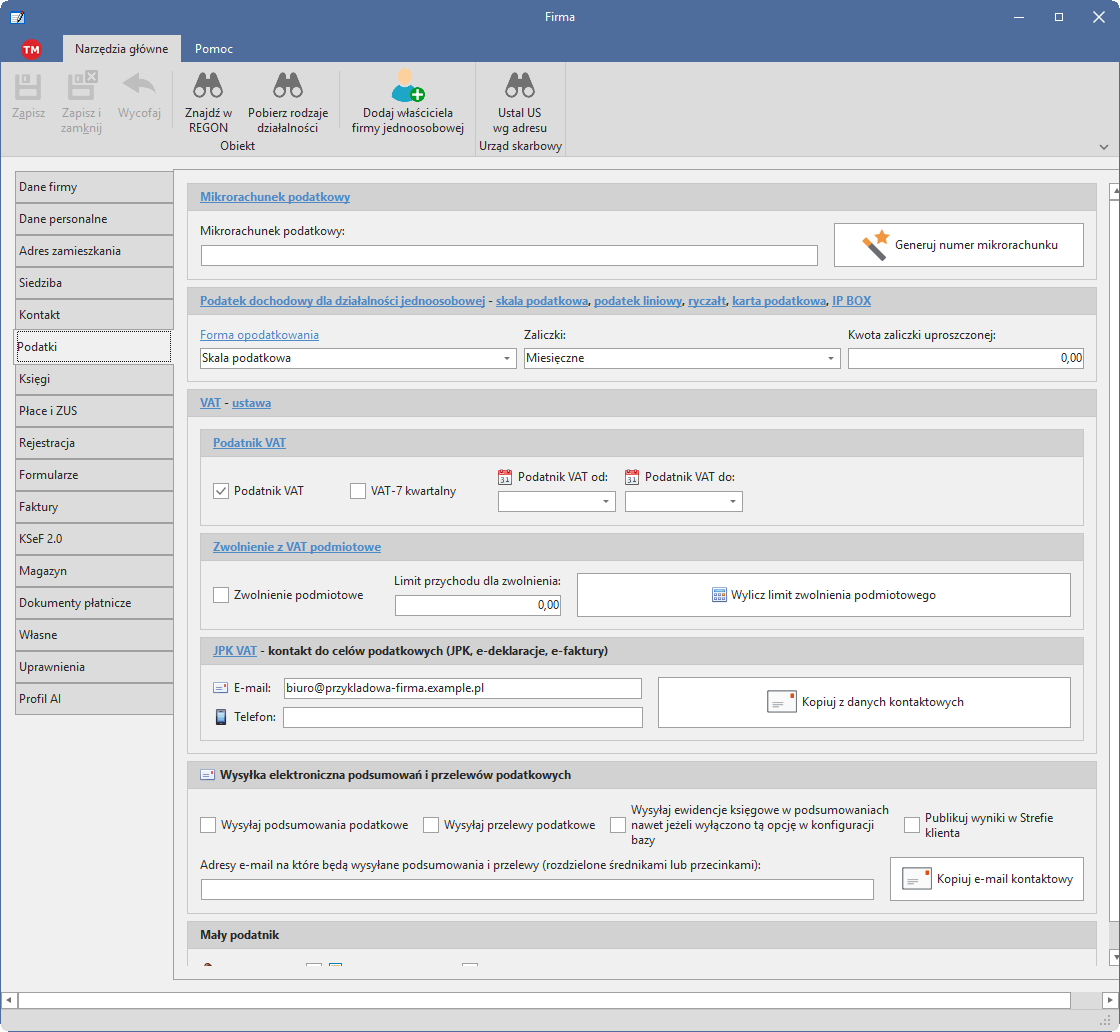
Task: Open Znajdź w REGON binoculars tool
Action: click(208, 86)
